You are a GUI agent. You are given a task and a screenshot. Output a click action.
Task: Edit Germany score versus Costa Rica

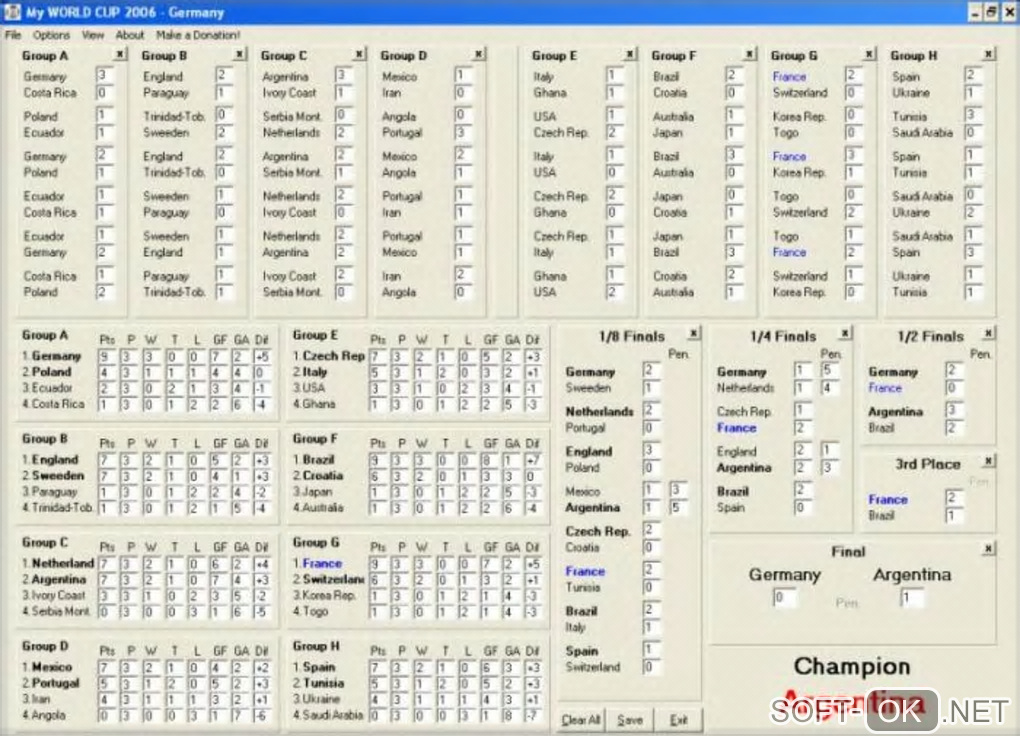tap(105, 75)
